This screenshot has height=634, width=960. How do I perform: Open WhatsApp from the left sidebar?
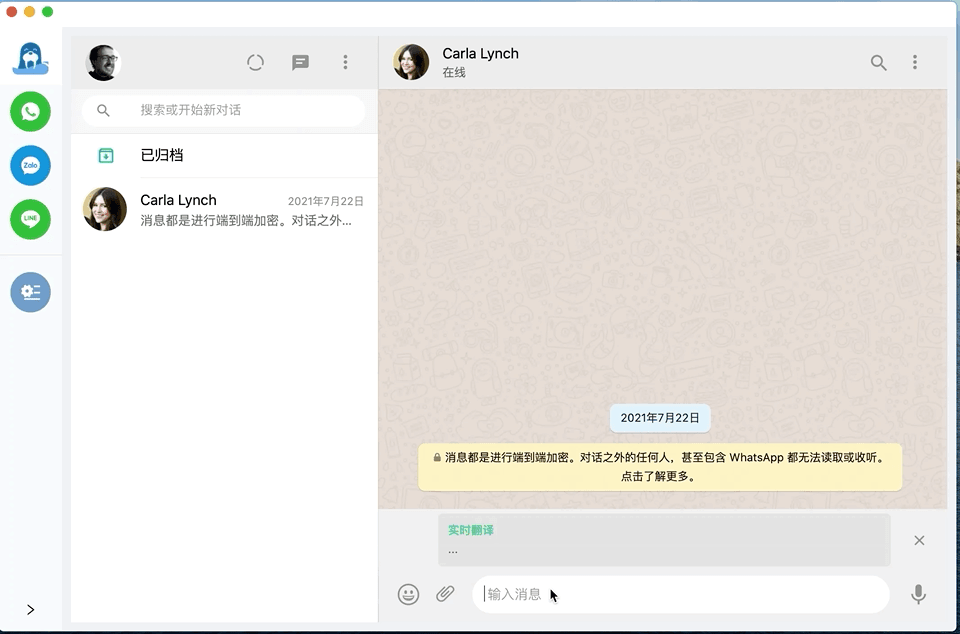(30, 111)
